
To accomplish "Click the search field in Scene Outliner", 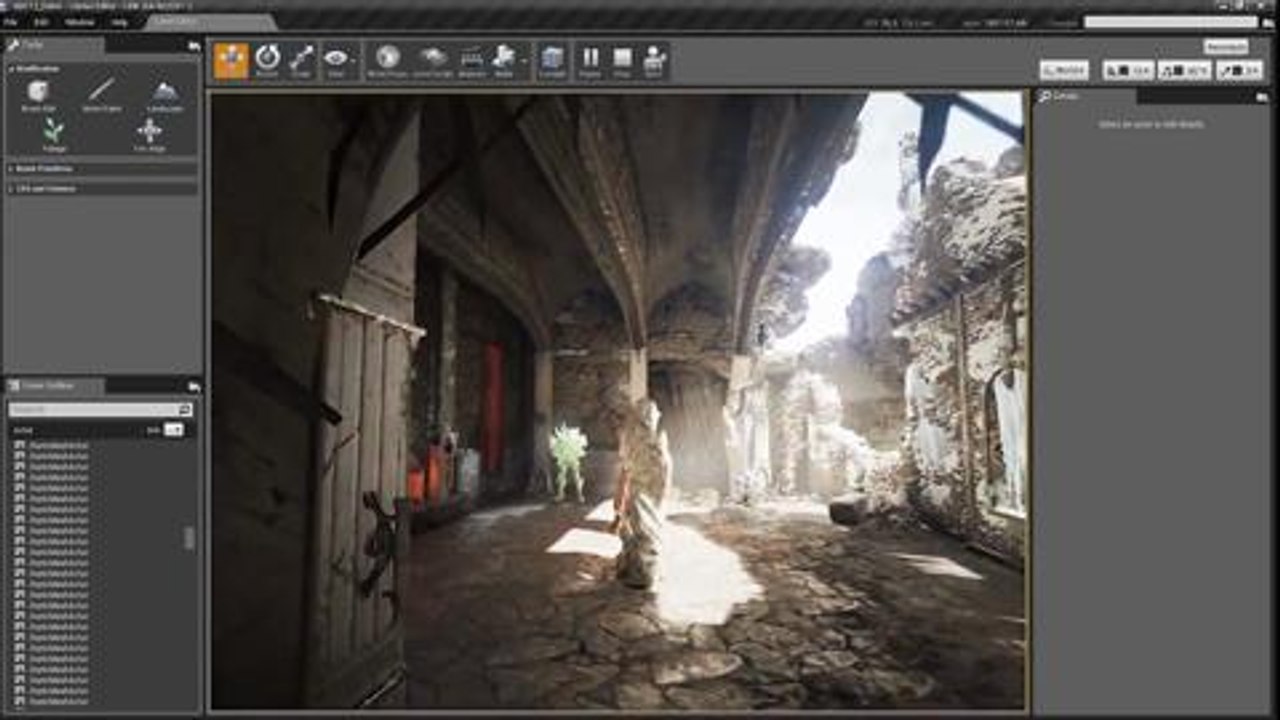I will point(100,409).
